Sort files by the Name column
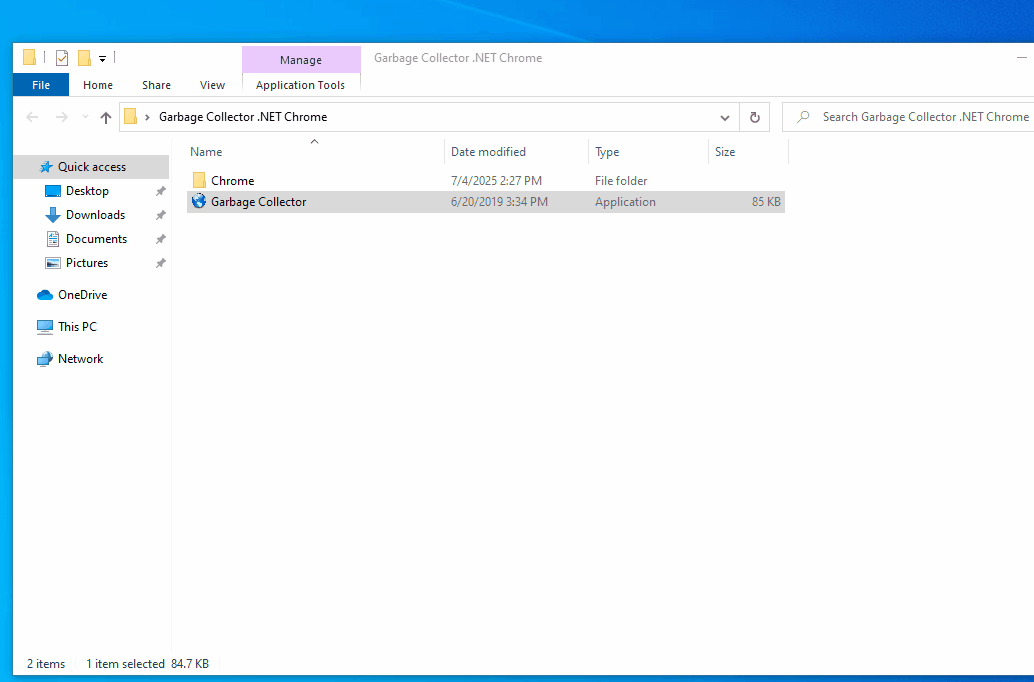 tap(315, 152)
